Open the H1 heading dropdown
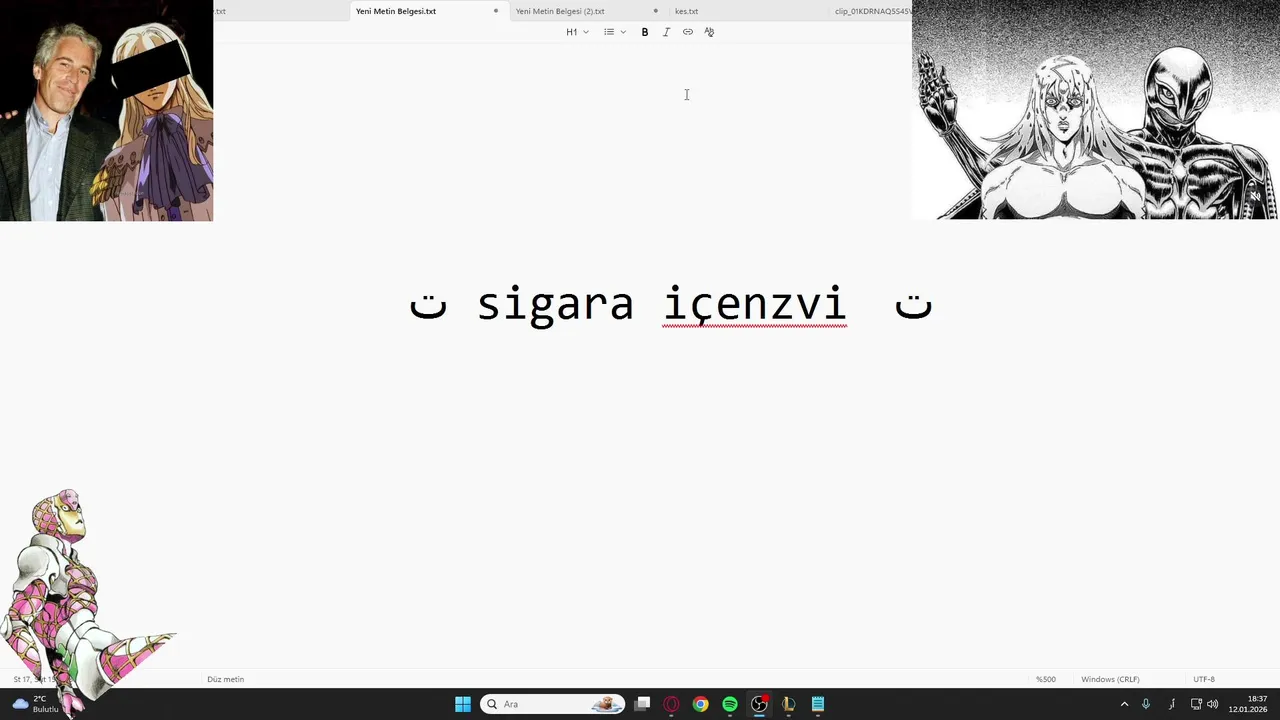The height and width of the screenshot is (720, 1280). click(x=577, y=32)
